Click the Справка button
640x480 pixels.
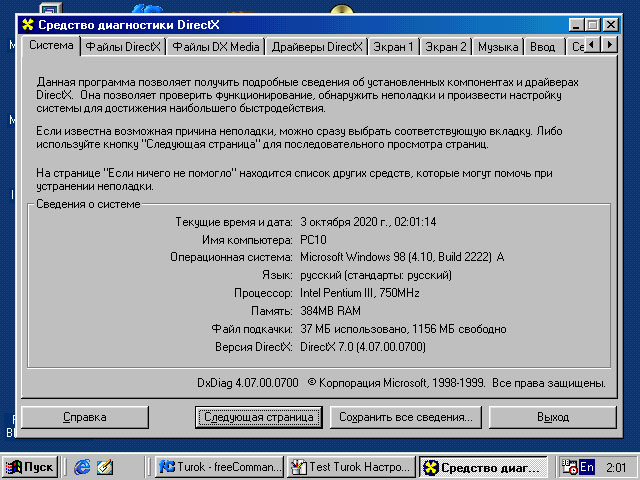coord(85,417)
